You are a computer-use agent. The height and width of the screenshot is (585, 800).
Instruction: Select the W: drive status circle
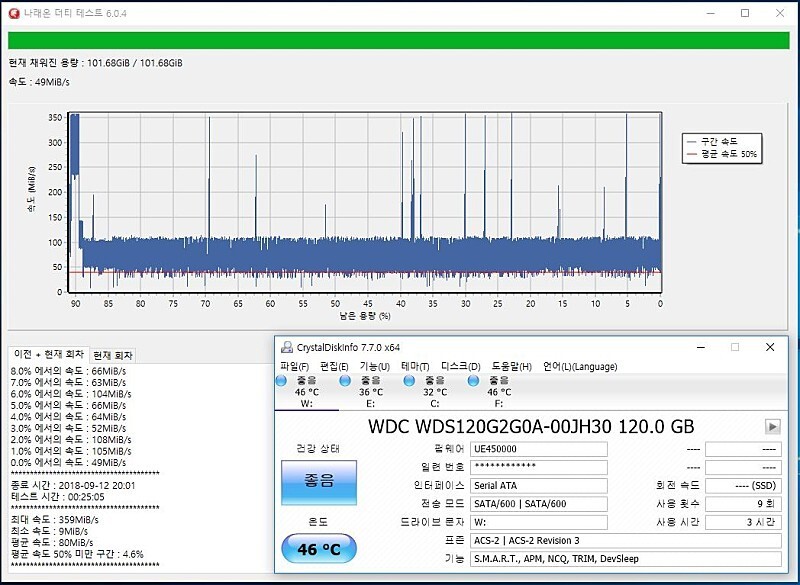(281, 380)
